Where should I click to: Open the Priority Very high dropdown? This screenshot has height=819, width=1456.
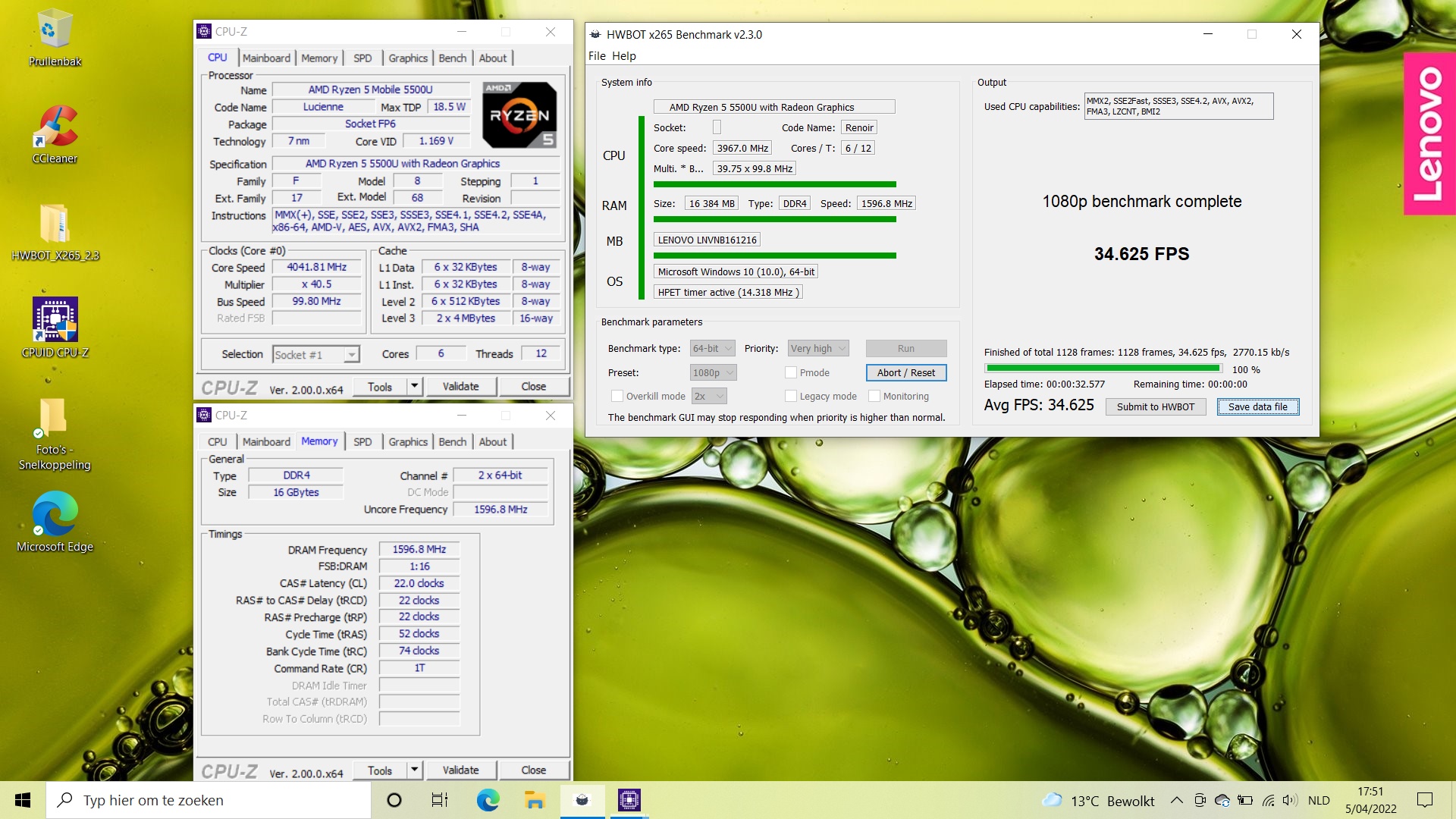(817, 348)
